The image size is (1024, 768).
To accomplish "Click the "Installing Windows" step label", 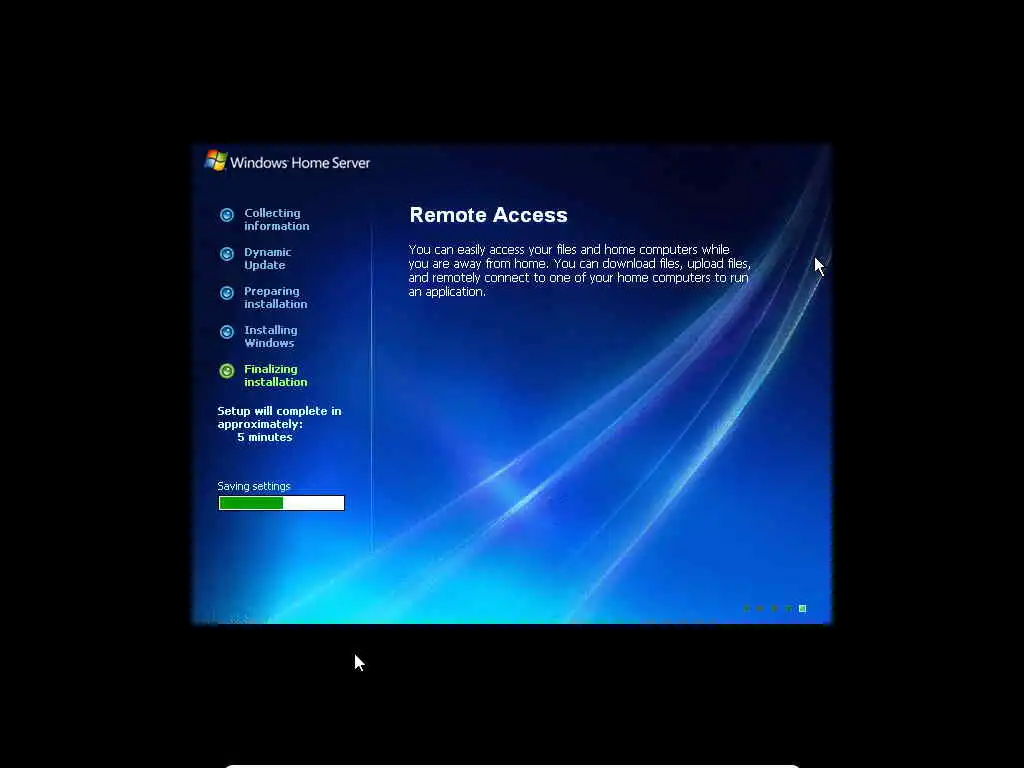I will 270,336.
